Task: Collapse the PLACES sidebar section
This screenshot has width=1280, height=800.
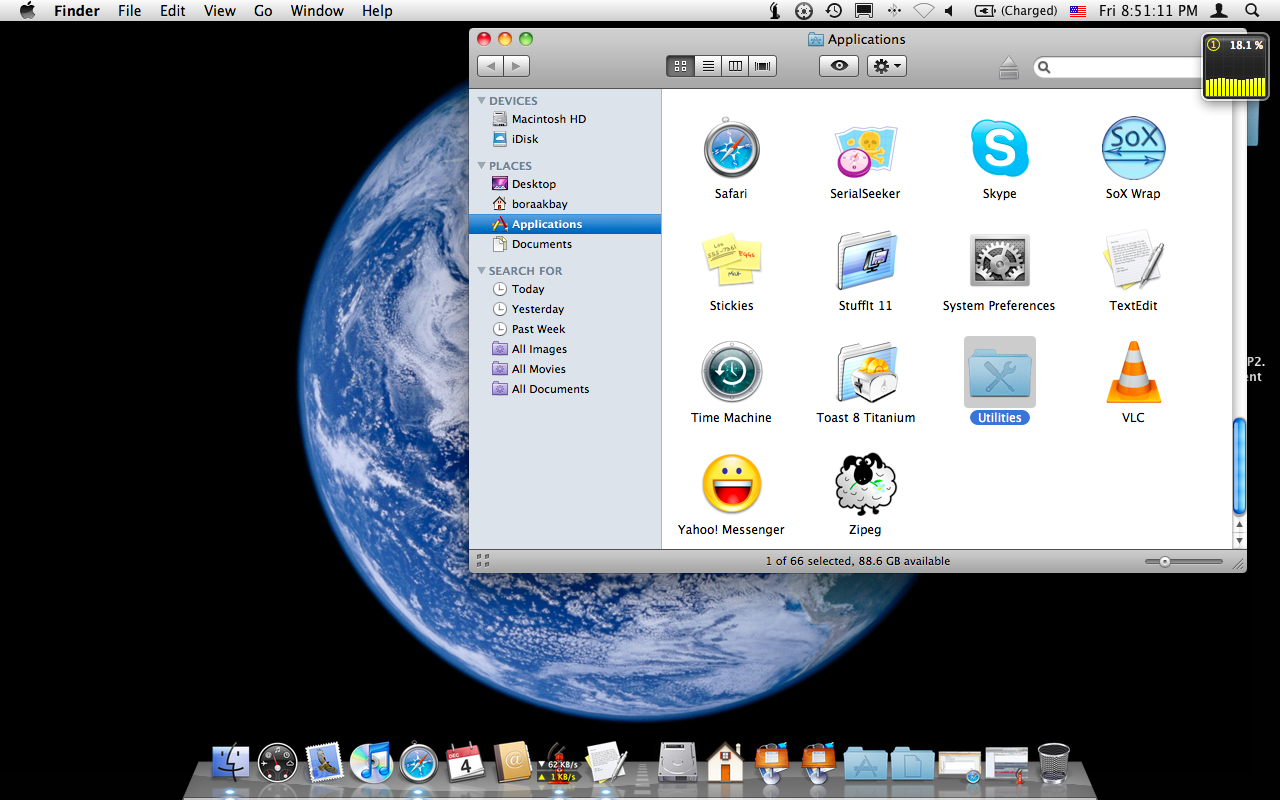Action: (482, 166)
